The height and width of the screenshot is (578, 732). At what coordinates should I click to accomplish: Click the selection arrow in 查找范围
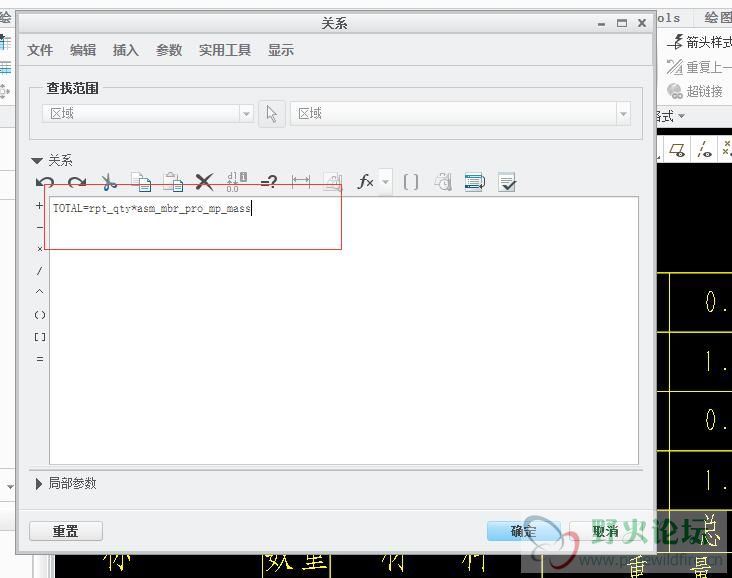pyautogui.click(x=272, y=114)
